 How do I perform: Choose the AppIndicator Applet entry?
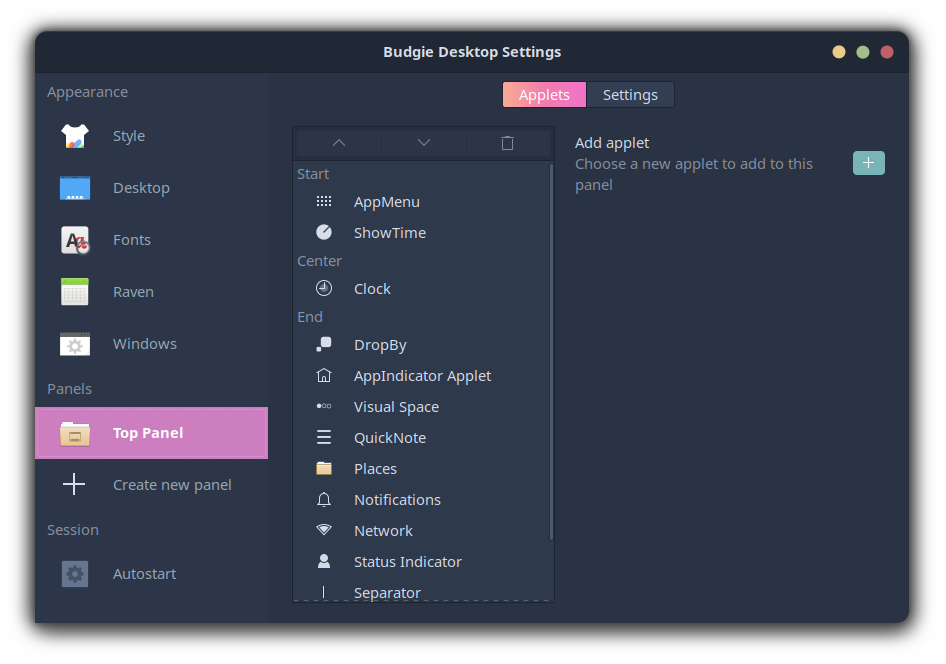(x=422, y=376)
